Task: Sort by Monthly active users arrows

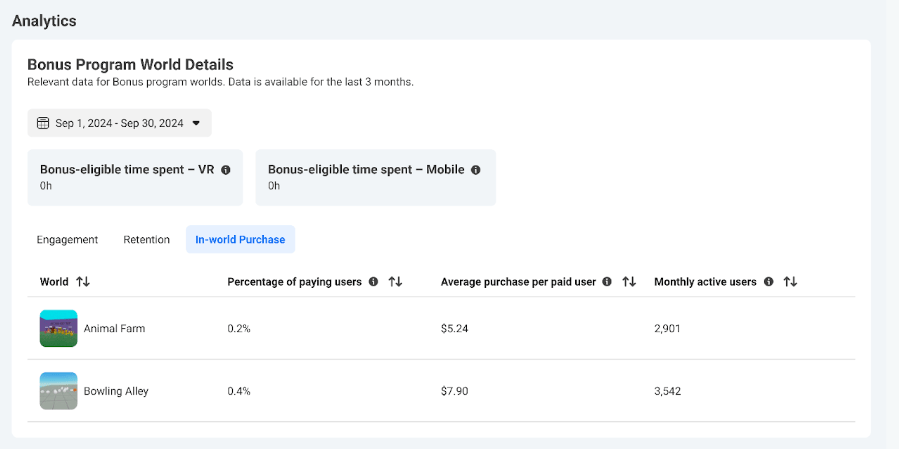Action: click(790, 282)
